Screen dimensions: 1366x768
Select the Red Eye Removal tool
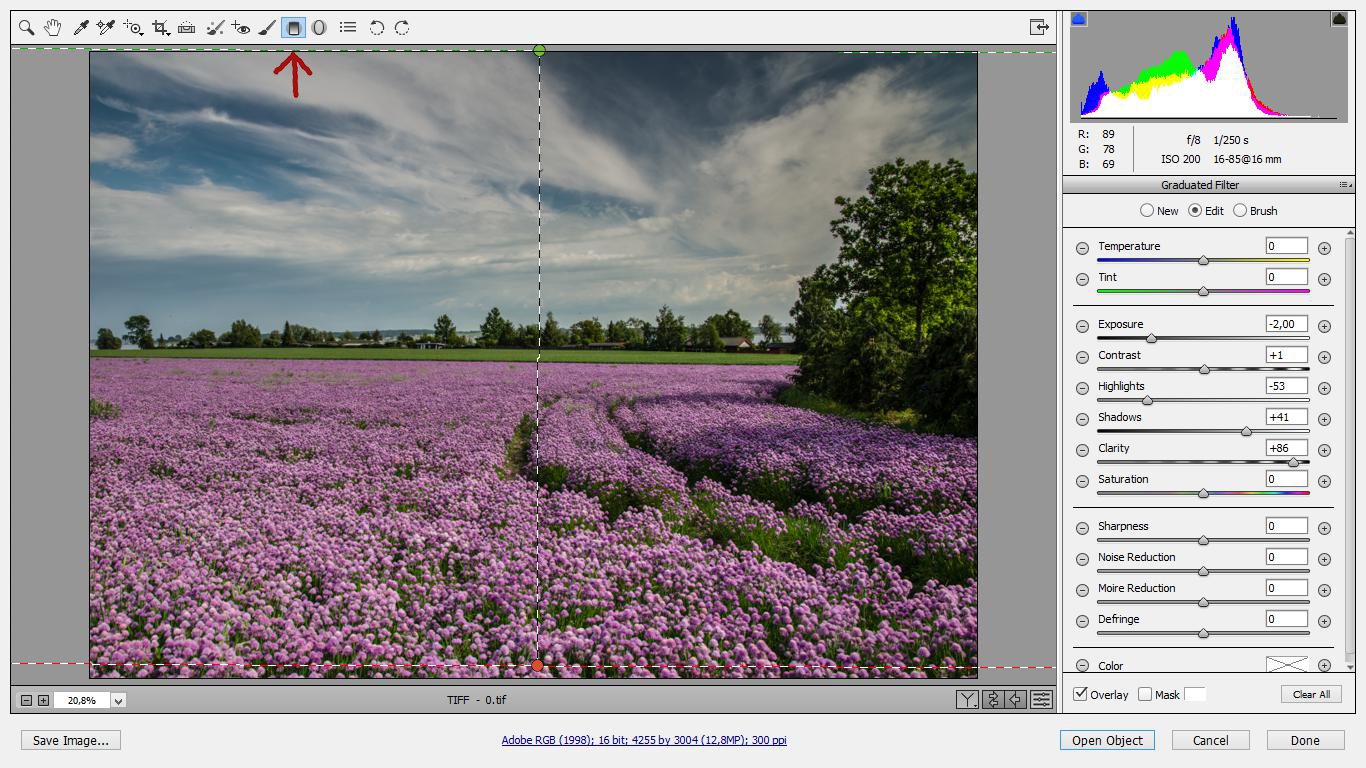coord(241,28)
